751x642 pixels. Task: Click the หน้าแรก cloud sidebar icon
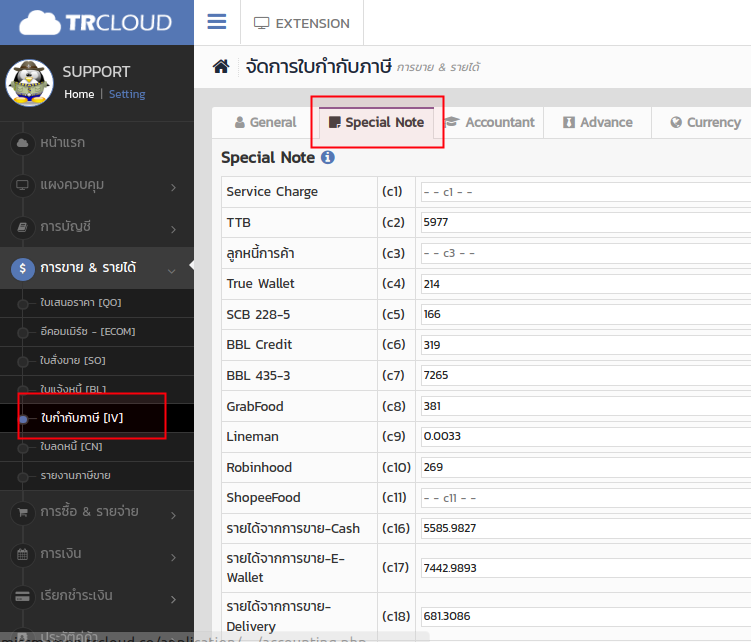[23, 143]
